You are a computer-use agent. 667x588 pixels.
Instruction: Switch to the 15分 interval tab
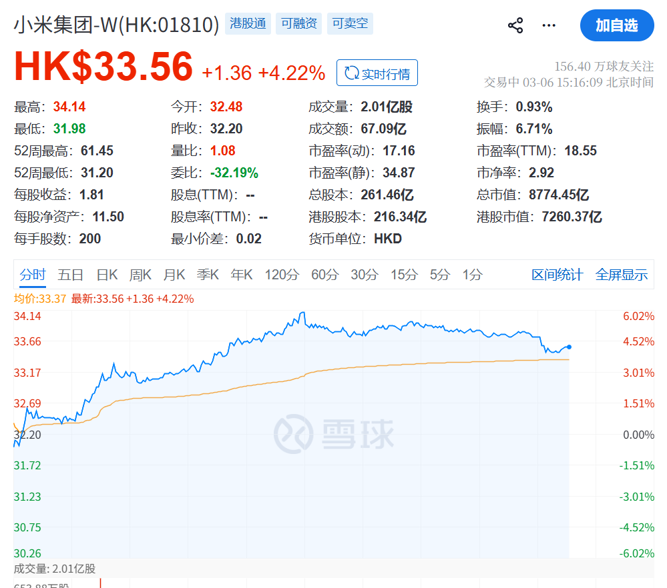(404, 275)
